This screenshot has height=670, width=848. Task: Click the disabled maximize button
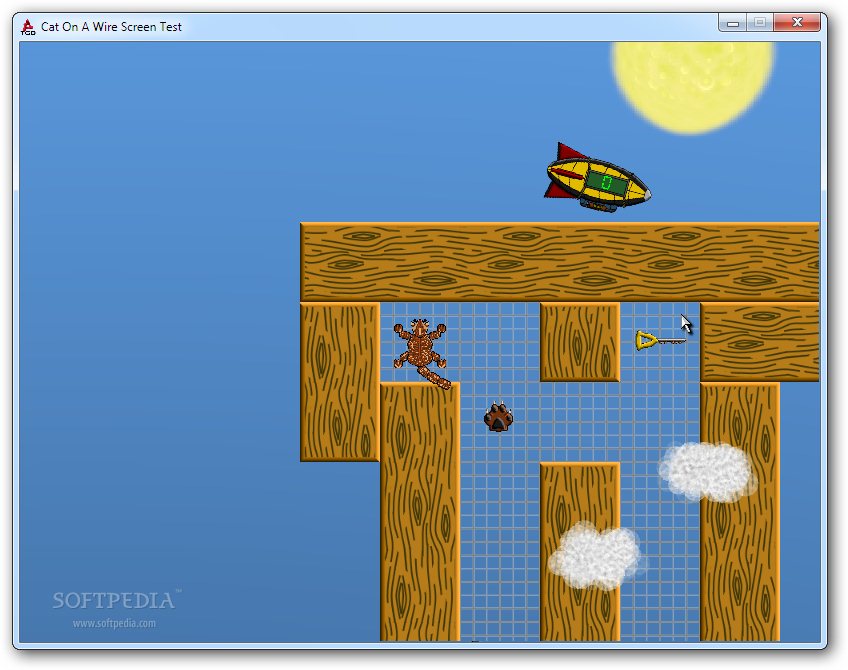pyautogui.click(x=760, y=22)
